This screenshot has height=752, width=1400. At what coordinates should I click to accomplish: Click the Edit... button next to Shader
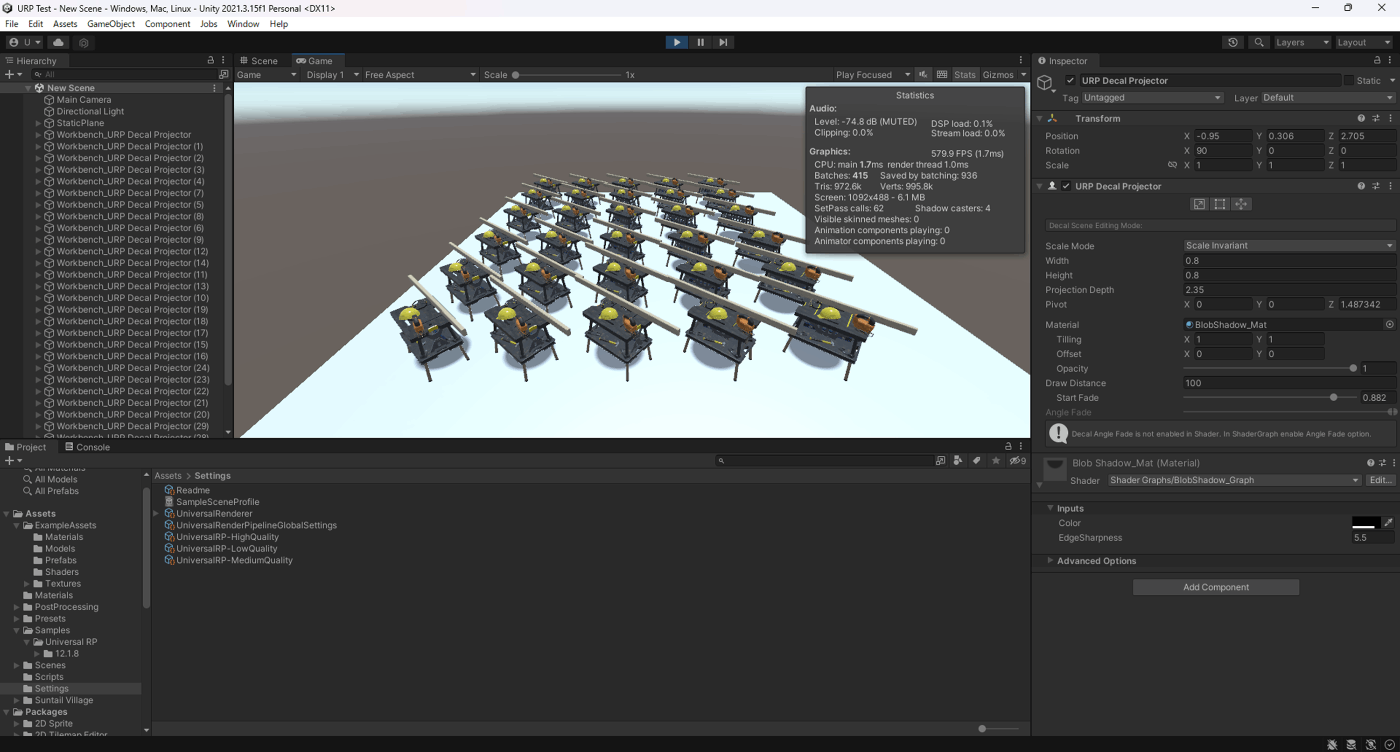click(x=1381, y=480)
